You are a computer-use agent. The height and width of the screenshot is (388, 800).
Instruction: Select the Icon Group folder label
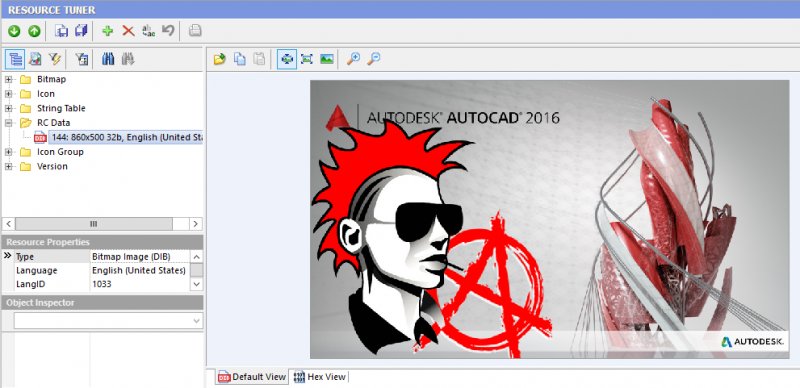(x=60, y=152)
